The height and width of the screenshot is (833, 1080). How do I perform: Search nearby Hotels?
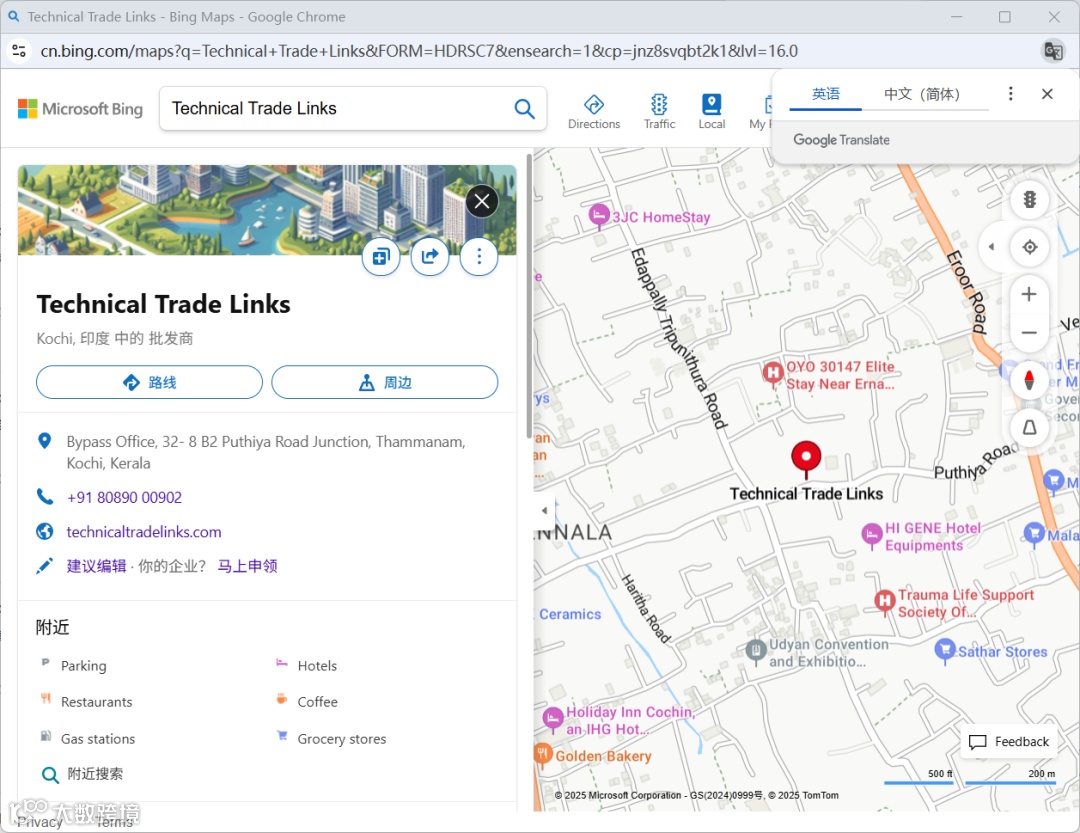pos(317,666)
